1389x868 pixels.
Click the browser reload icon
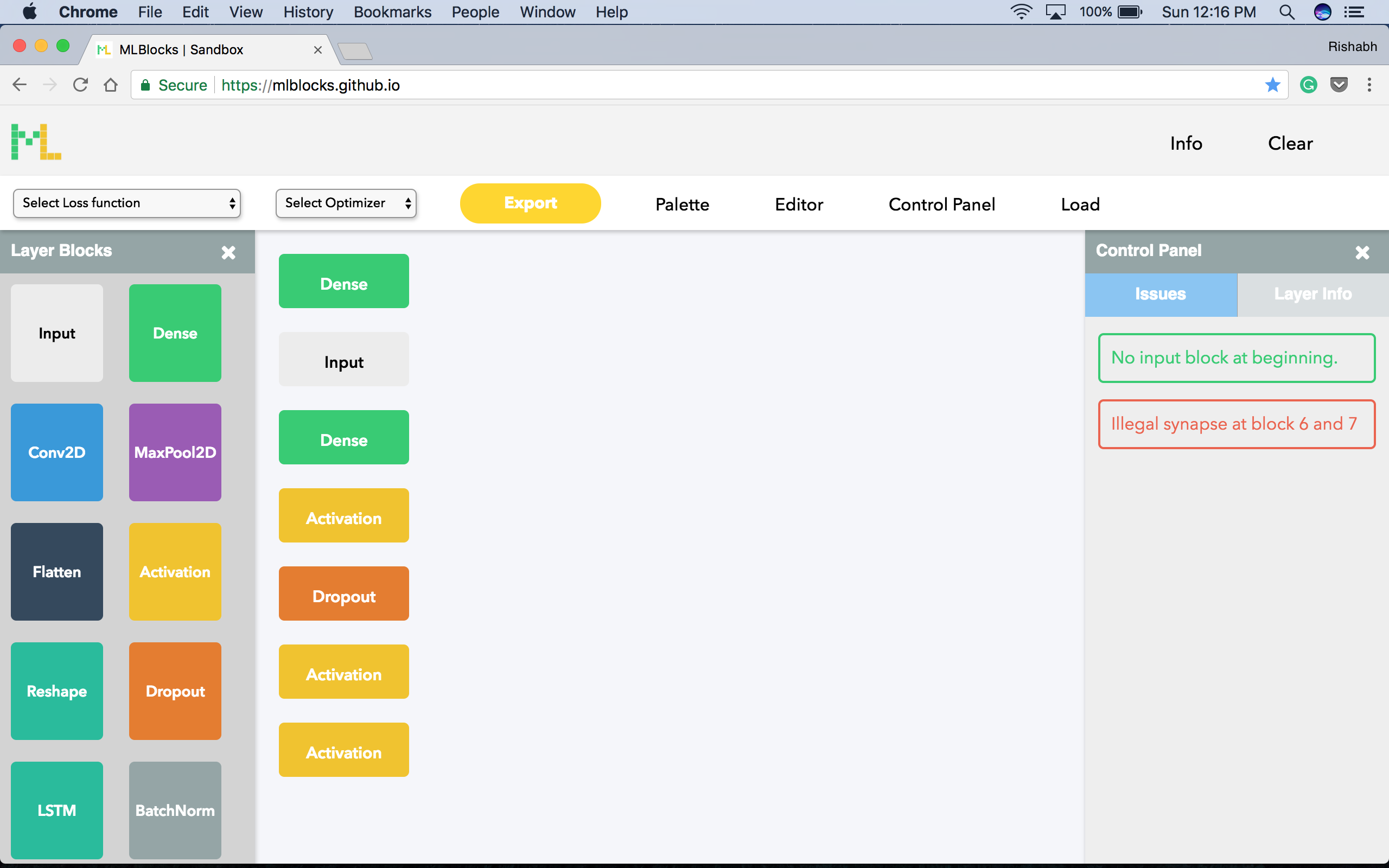click(x=80, y=85)
